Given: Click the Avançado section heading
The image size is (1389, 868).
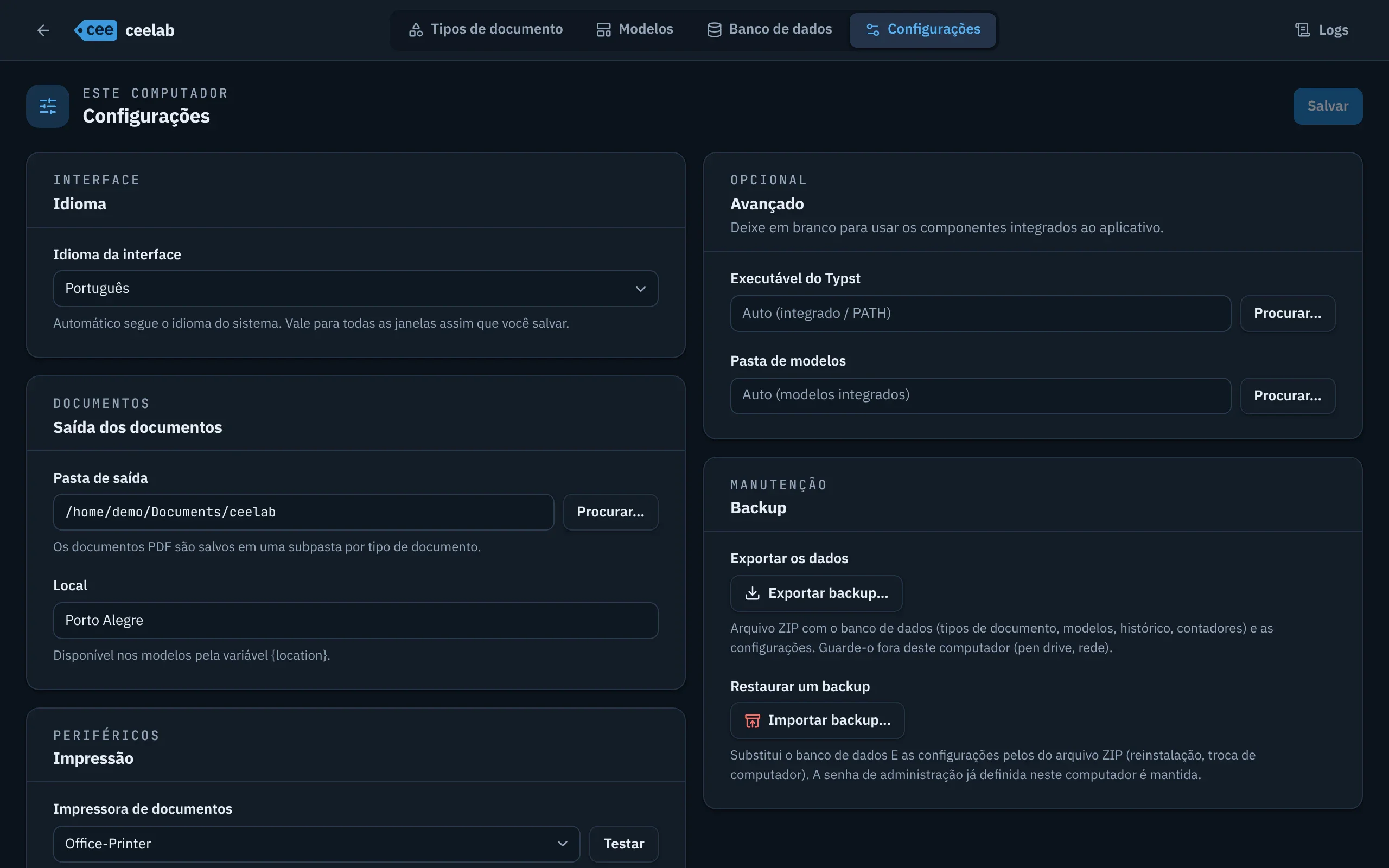Looking at the screenshot, I should tap(767, 204).
